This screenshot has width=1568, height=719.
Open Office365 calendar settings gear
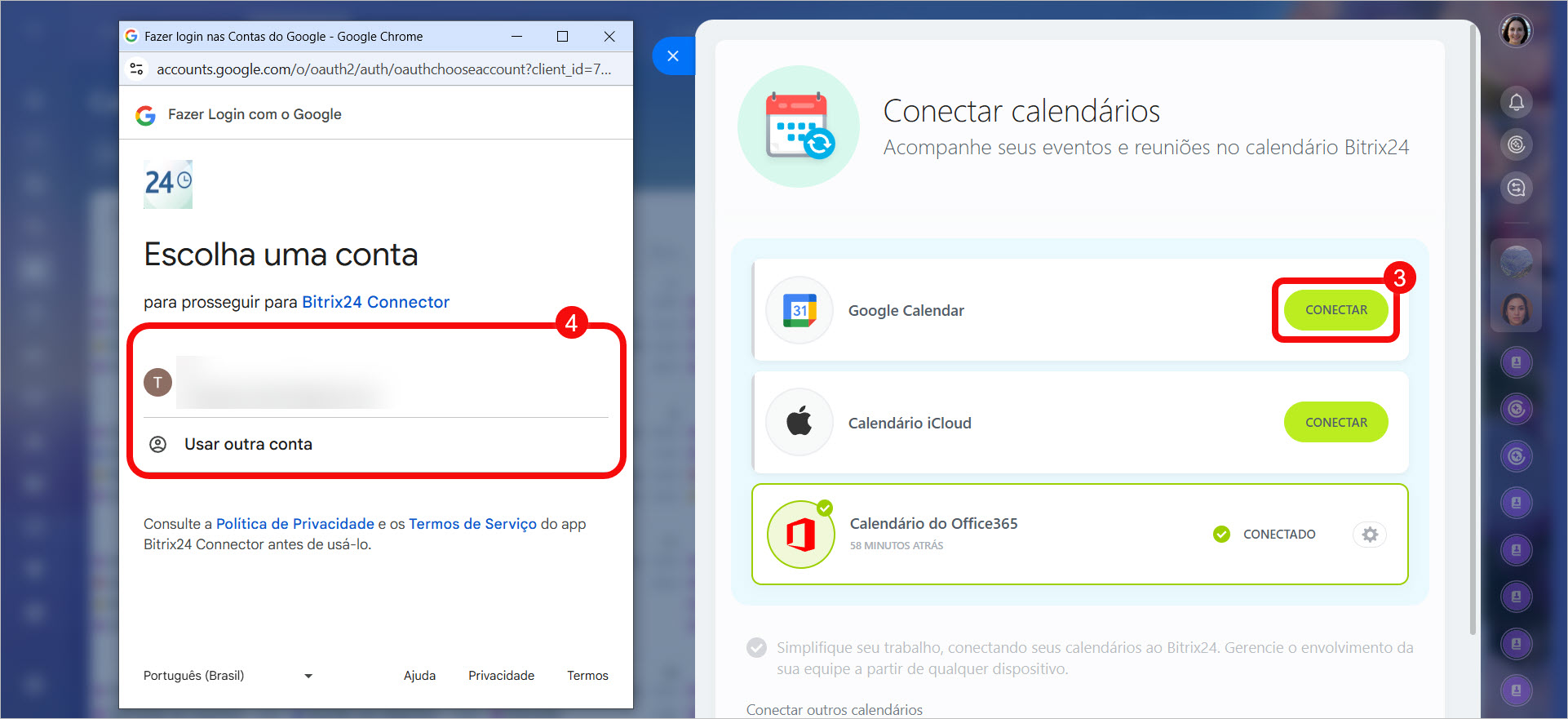1370,535
